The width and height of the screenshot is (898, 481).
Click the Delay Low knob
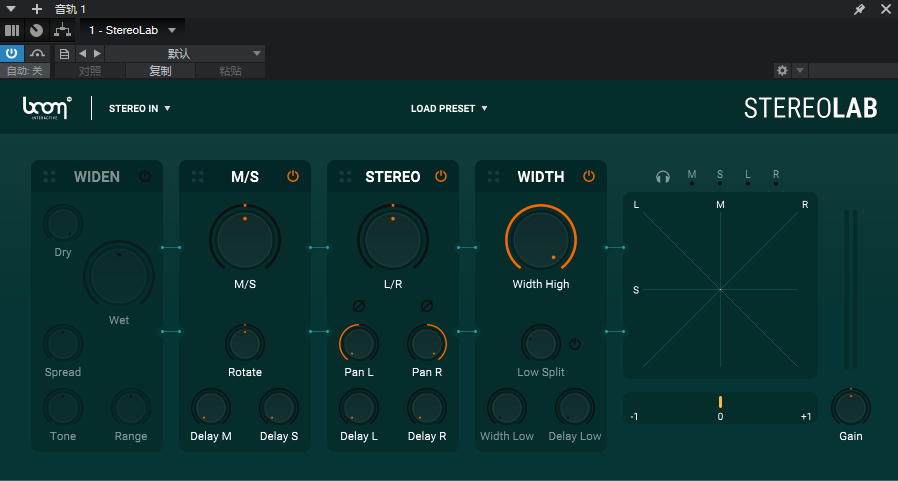575,408
